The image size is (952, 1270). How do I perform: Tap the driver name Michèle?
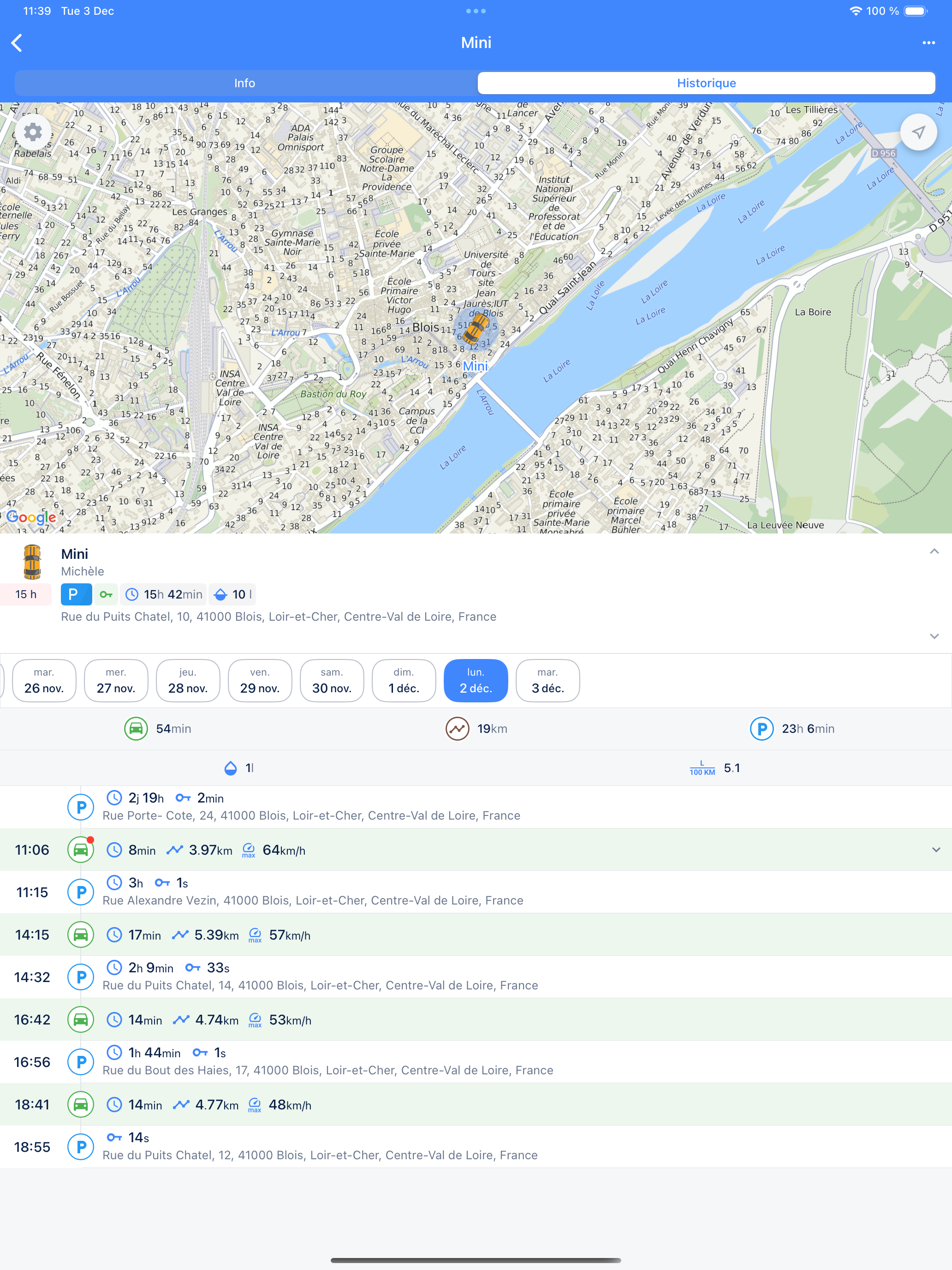83,571
